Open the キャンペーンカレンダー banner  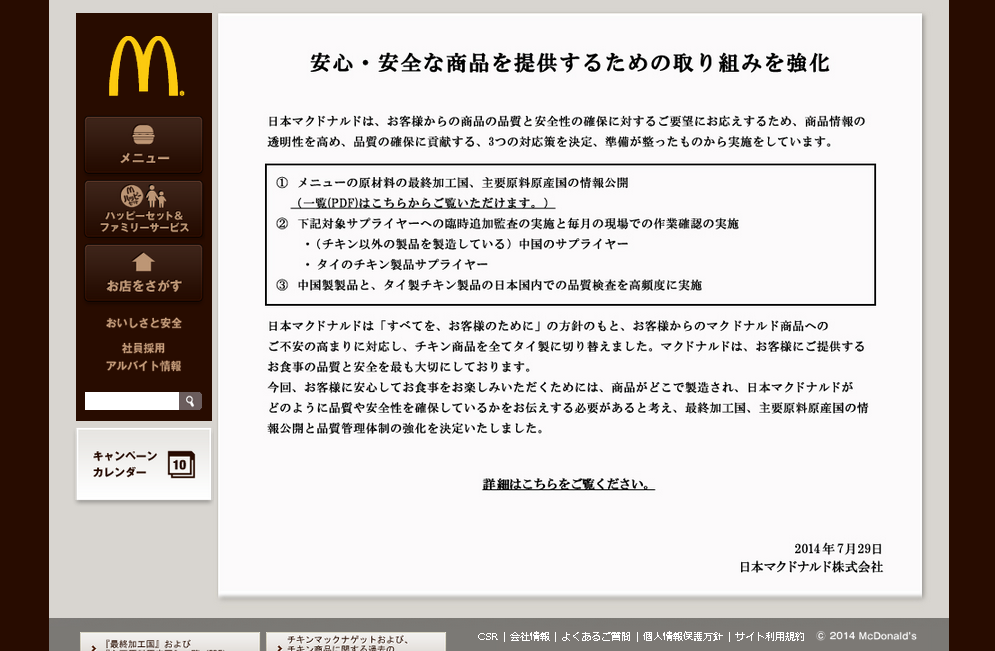pos(143,464)
